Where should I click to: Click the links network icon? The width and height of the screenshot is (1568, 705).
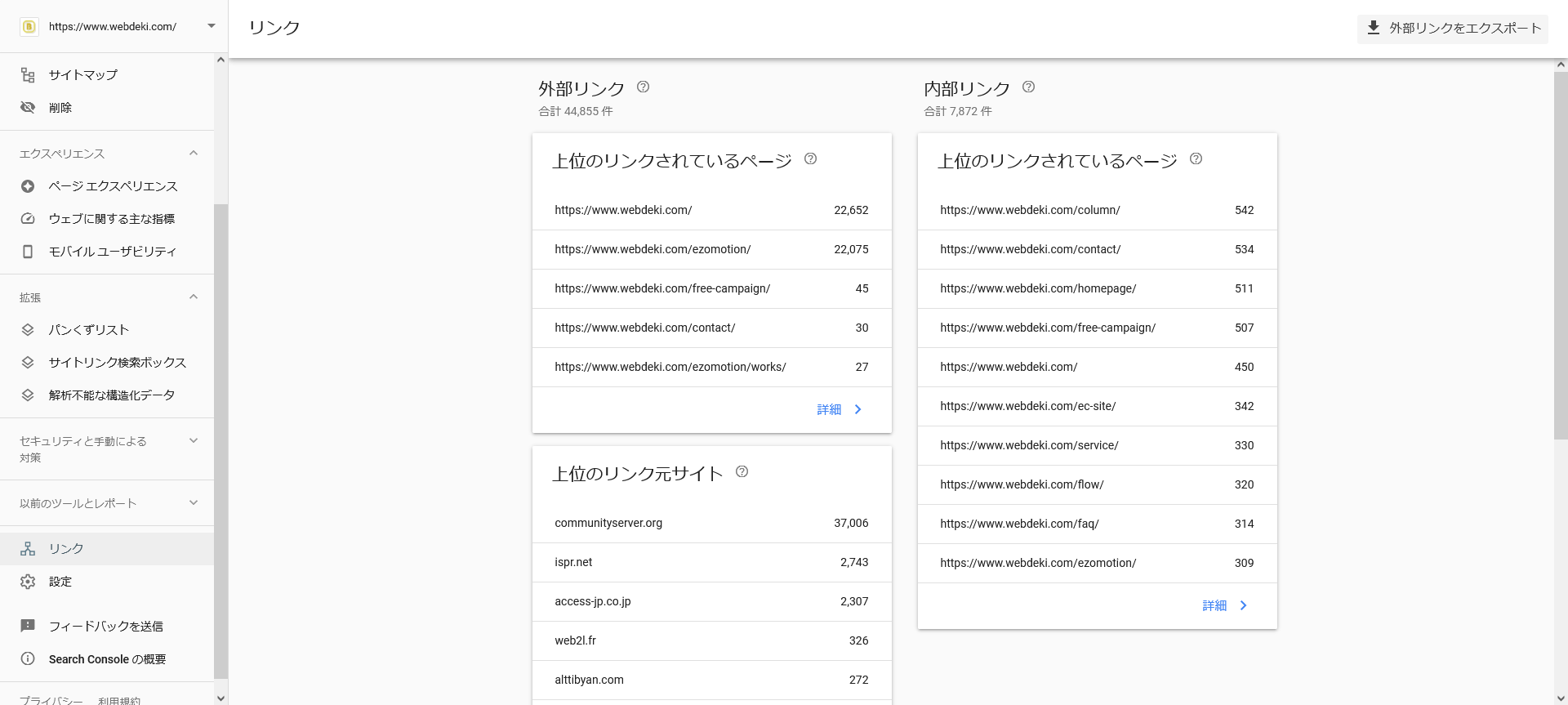(28, 549)
